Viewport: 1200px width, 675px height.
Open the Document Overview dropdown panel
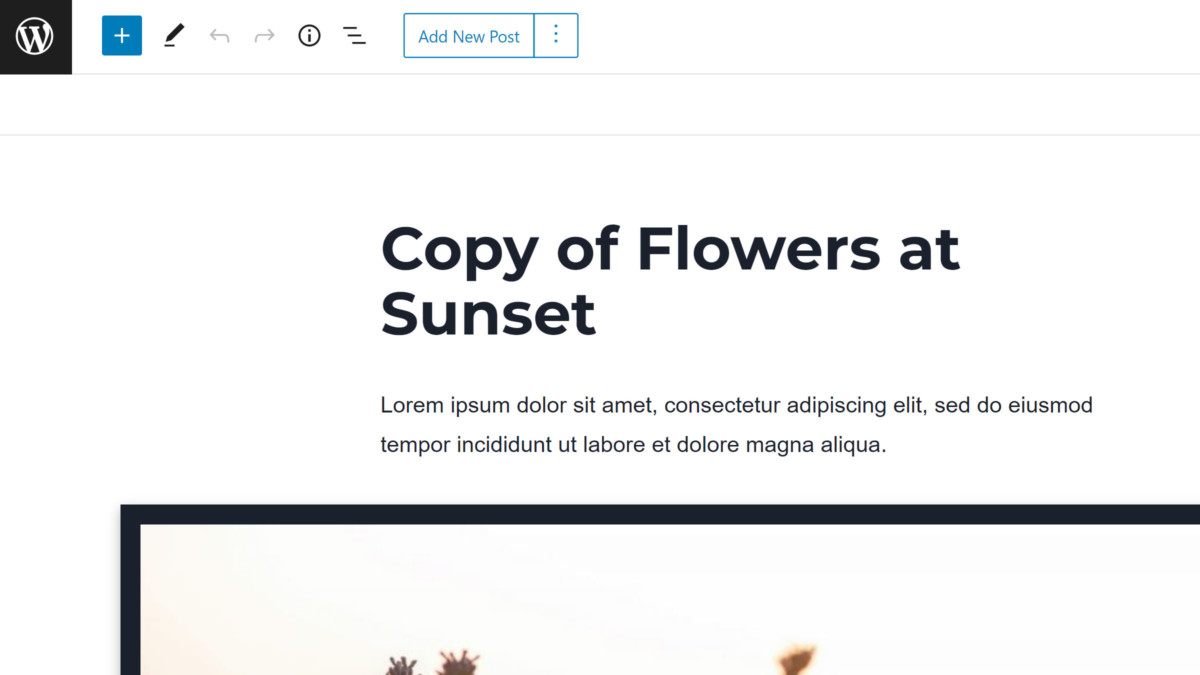coord(355,35)
